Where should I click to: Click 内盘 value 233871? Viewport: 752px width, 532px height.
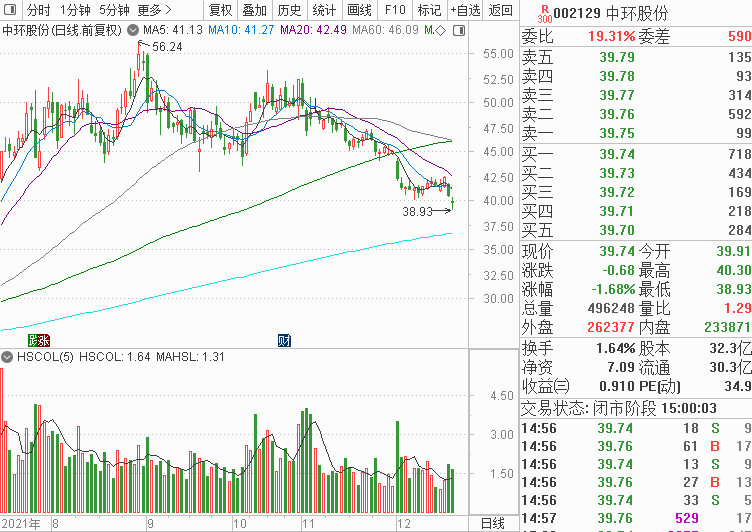coord(728,328)
